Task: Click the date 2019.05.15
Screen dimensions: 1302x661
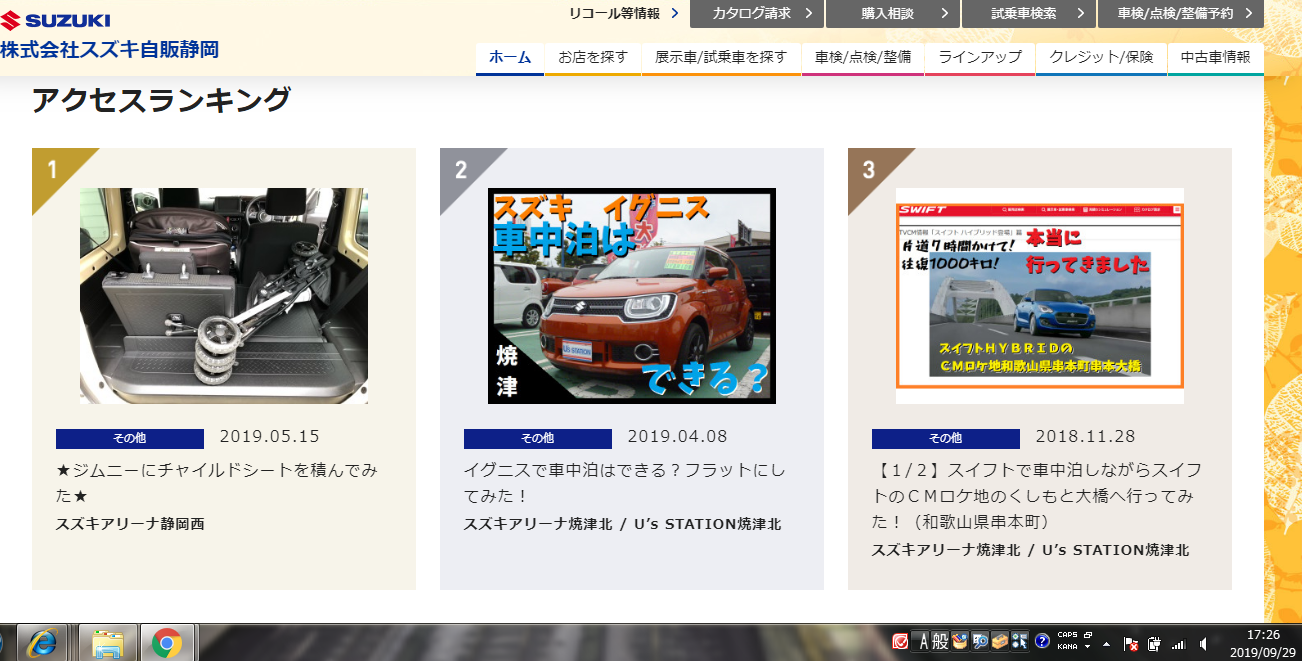Action: tap(270, 437)
